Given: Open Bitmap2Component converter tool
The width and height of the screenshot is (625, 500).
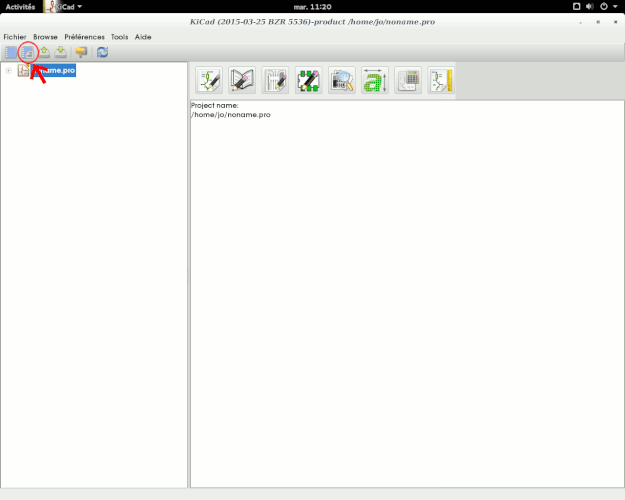Looking at the screenshot, I should pos(375,80).
